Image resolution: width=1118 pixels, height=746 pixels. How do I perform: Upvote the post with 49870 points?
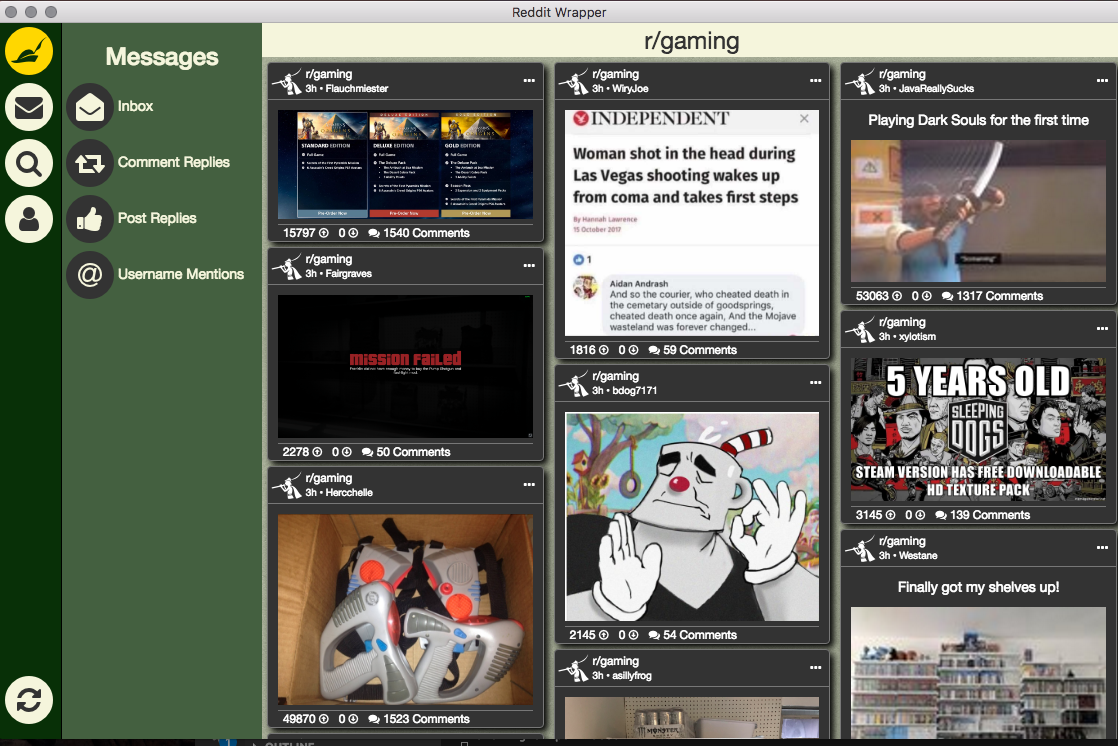pyautogui.click(x=324, y=719)
